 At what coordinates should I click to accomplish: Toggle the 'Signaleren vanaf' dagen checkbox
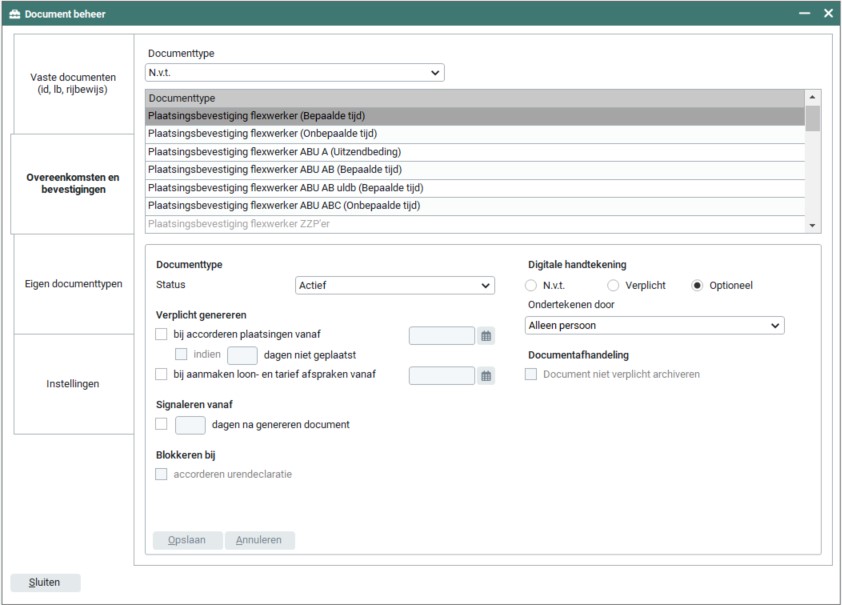click(162, 424)
